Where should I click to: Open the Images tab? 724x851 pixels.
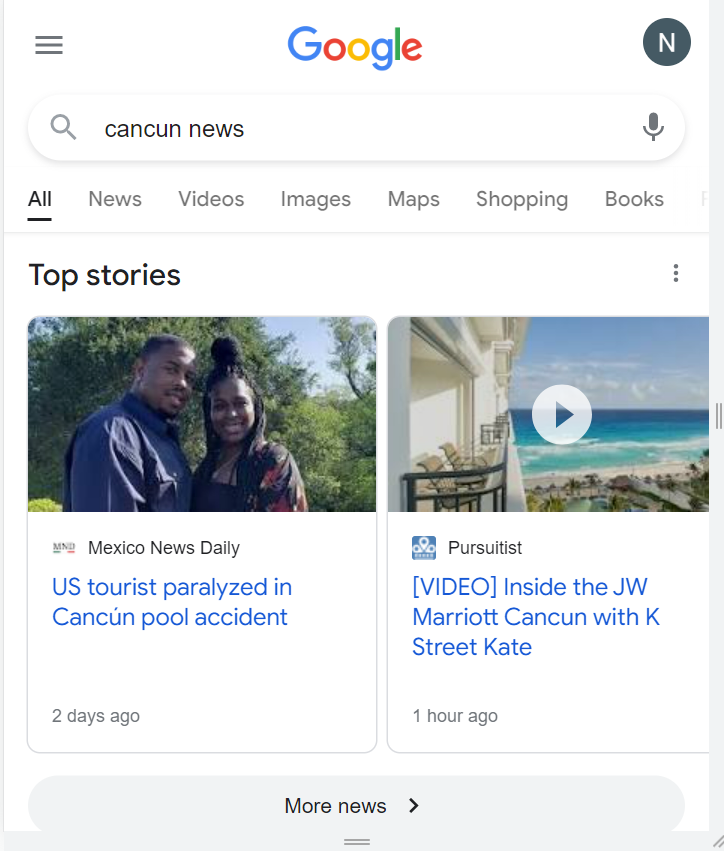click(316, 199)
